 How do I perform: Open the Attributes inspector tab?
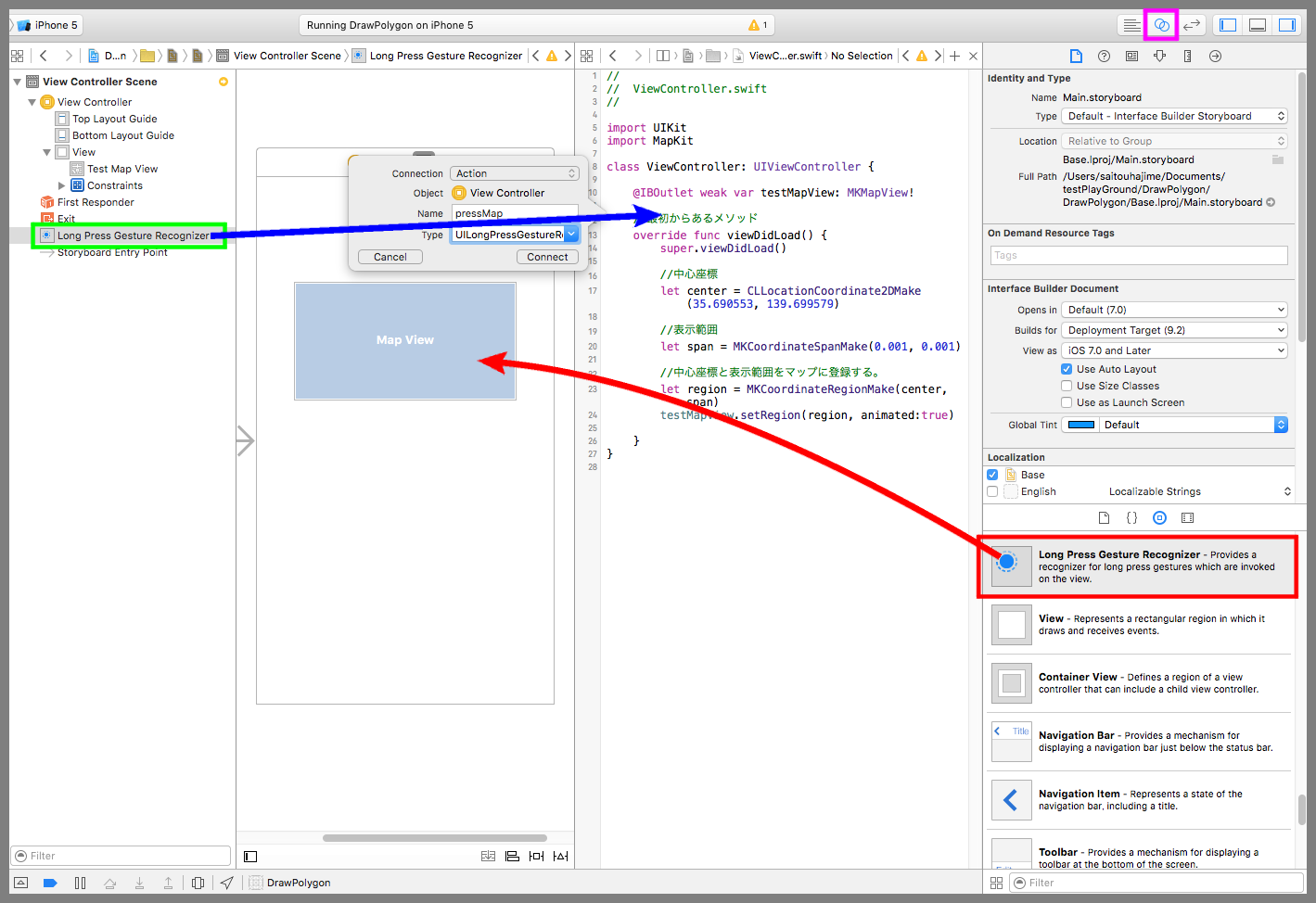[1159, 56]
